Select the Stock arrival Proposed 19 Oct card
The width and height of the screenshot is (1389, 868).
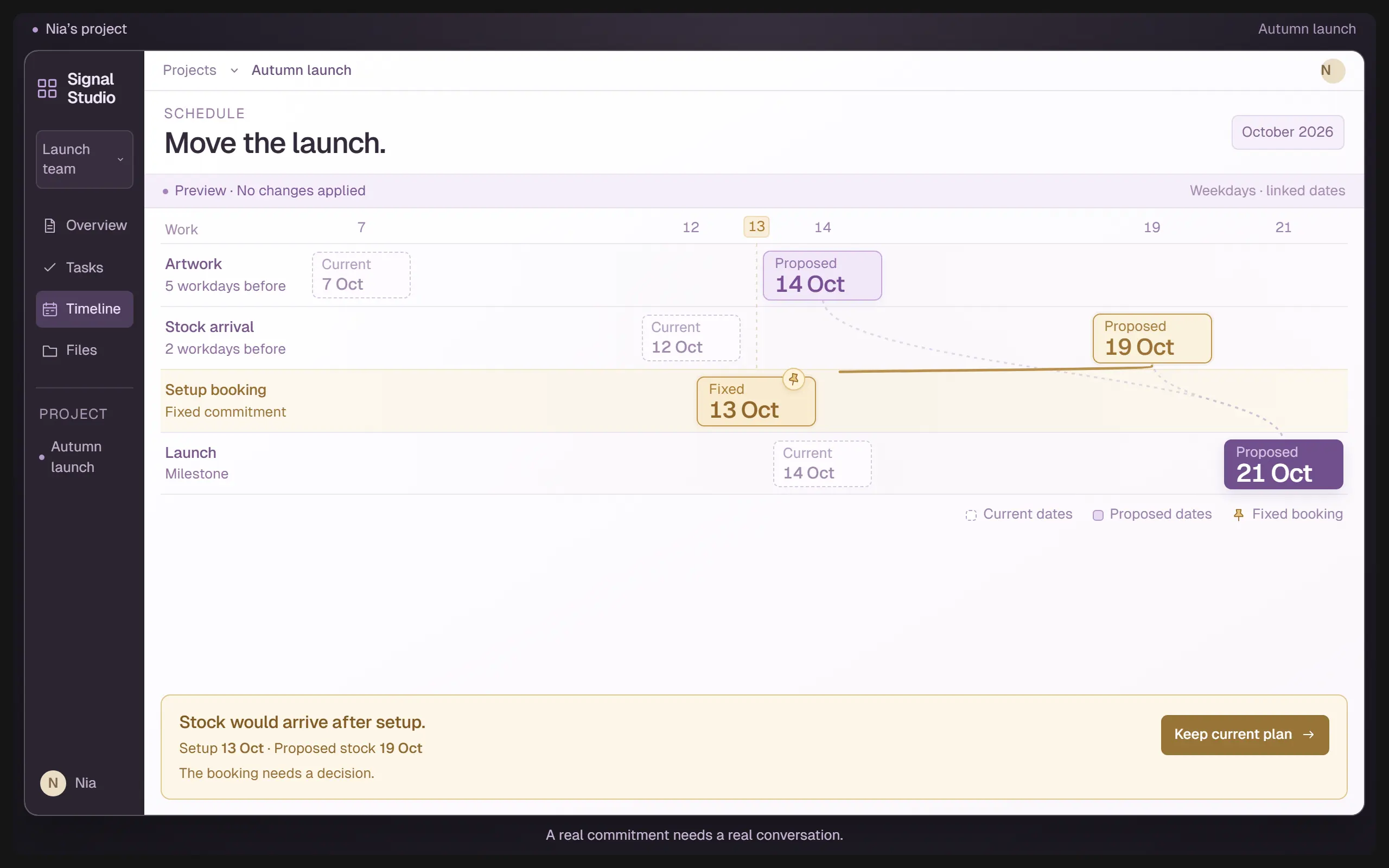pyautogui.click(x=1152, y=338)
